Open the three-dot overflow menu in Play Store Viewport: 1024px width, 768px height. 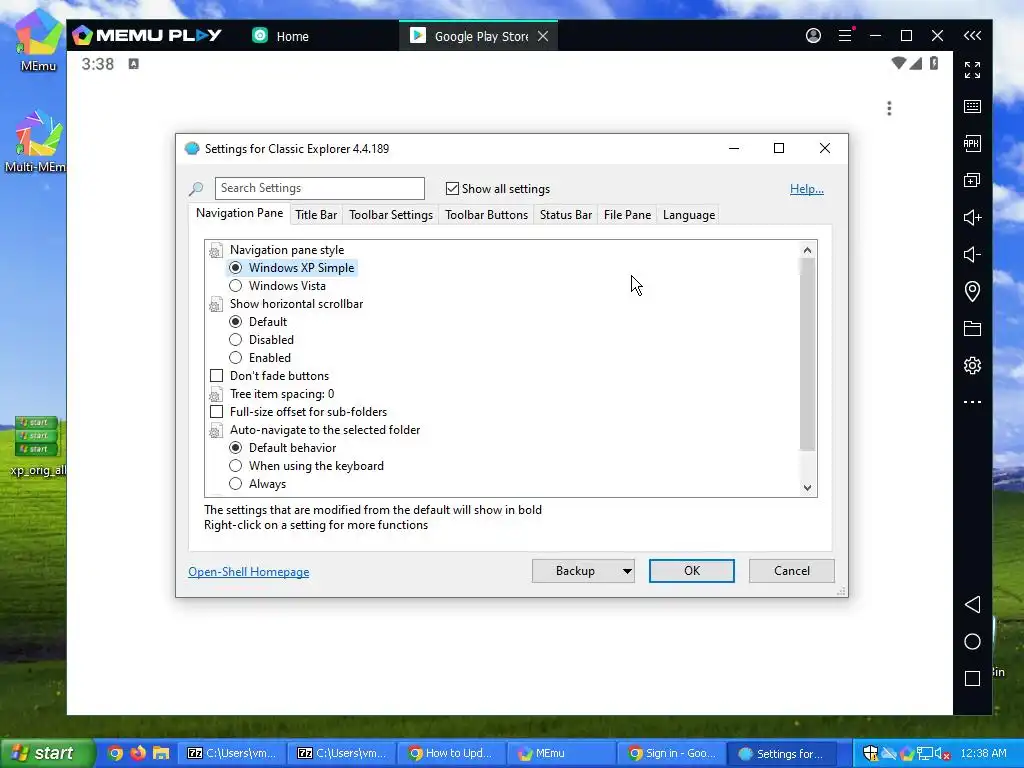(x=889, y=108)
